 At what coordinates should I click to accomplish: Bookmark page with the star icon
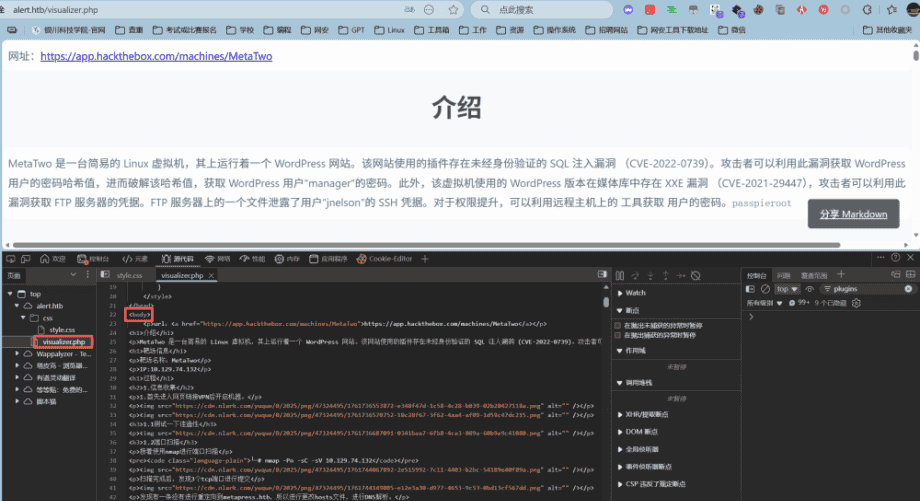pyautogui.click(x=453, y=9)
